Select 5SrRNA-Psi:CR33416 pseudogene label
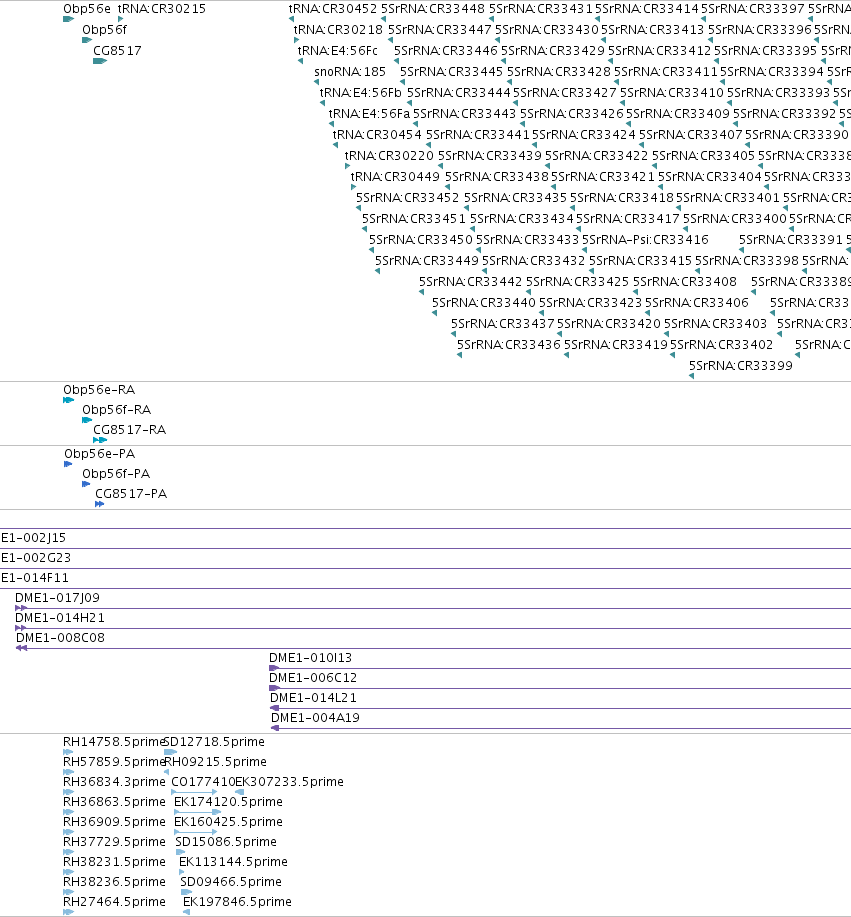This screenshot has height=917, width=851. coord(645,240)
